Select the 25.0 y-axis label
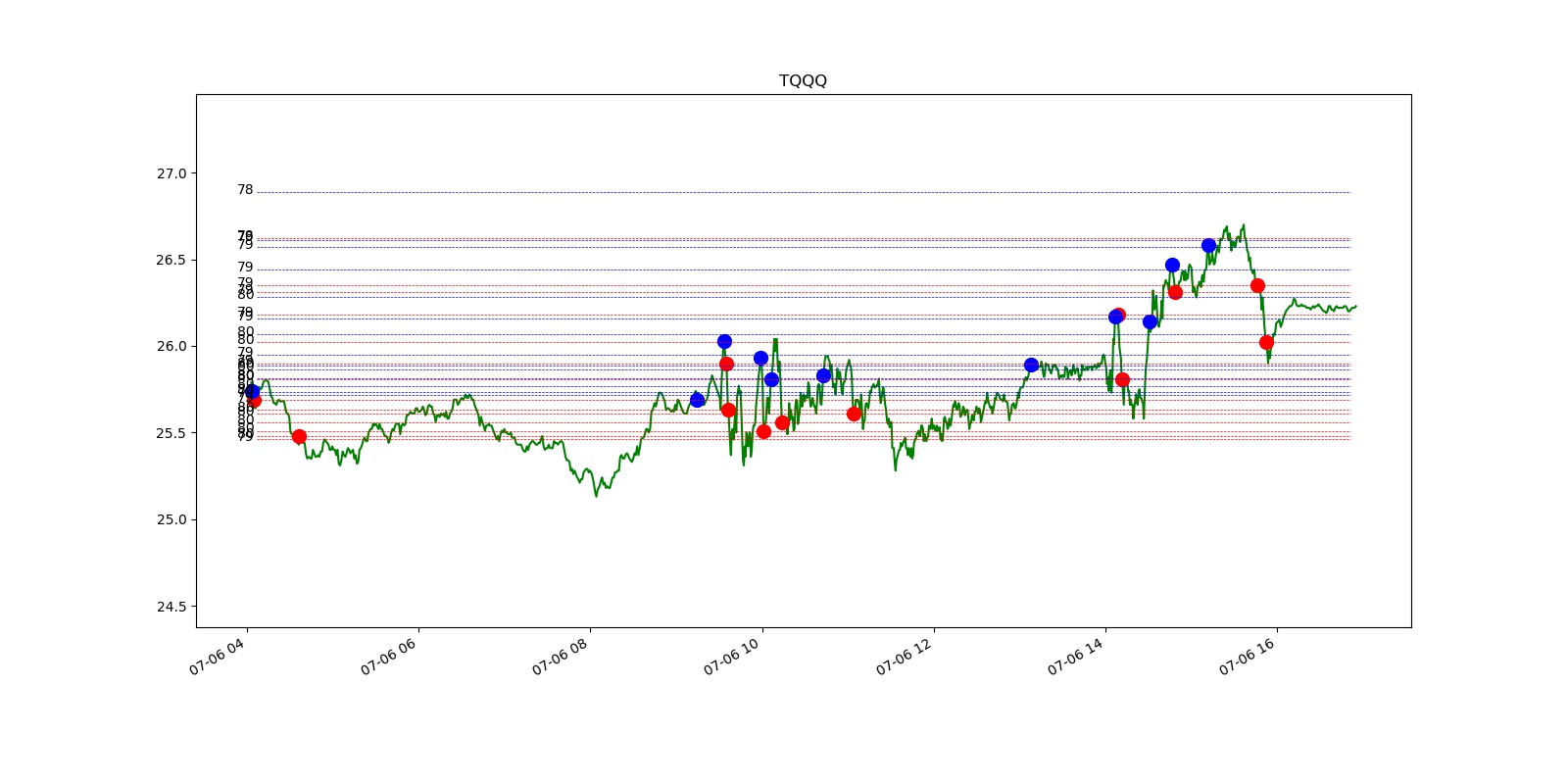 pyautogui.click(x=171, y=519)
